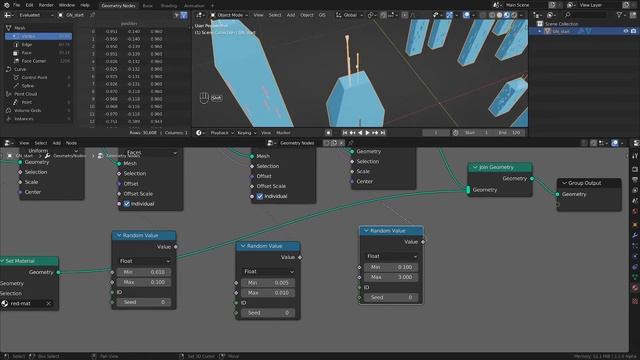
Task: Play animation in reverse
Action: click(x=360, y=133)
